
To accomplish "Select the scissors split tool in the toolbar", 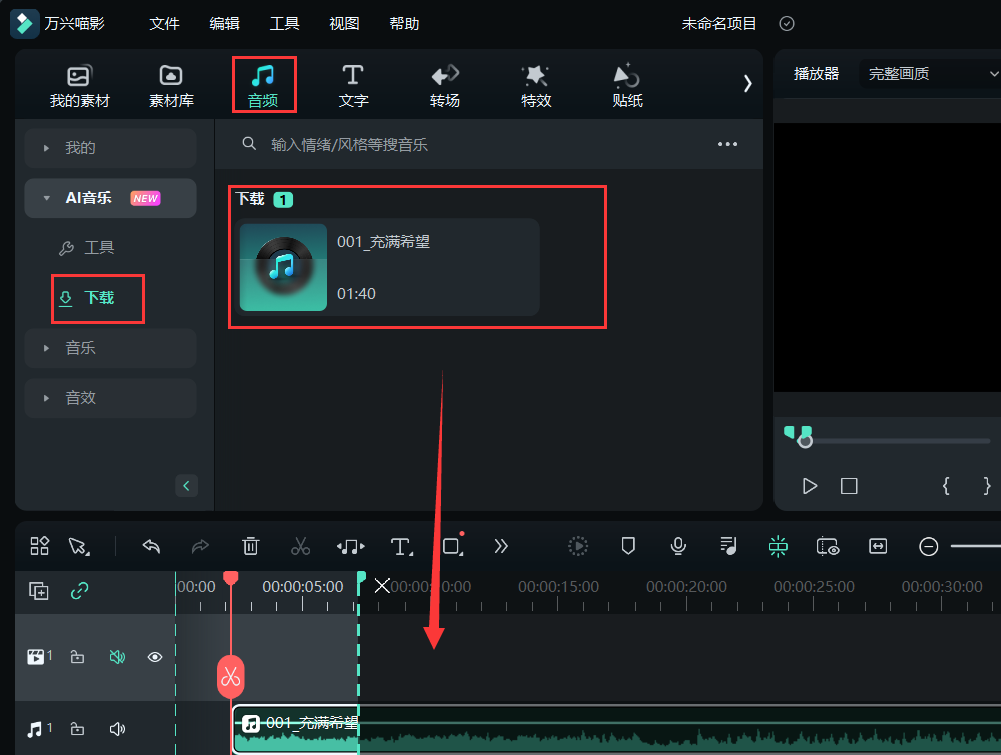I will click(x=300, y=546).
